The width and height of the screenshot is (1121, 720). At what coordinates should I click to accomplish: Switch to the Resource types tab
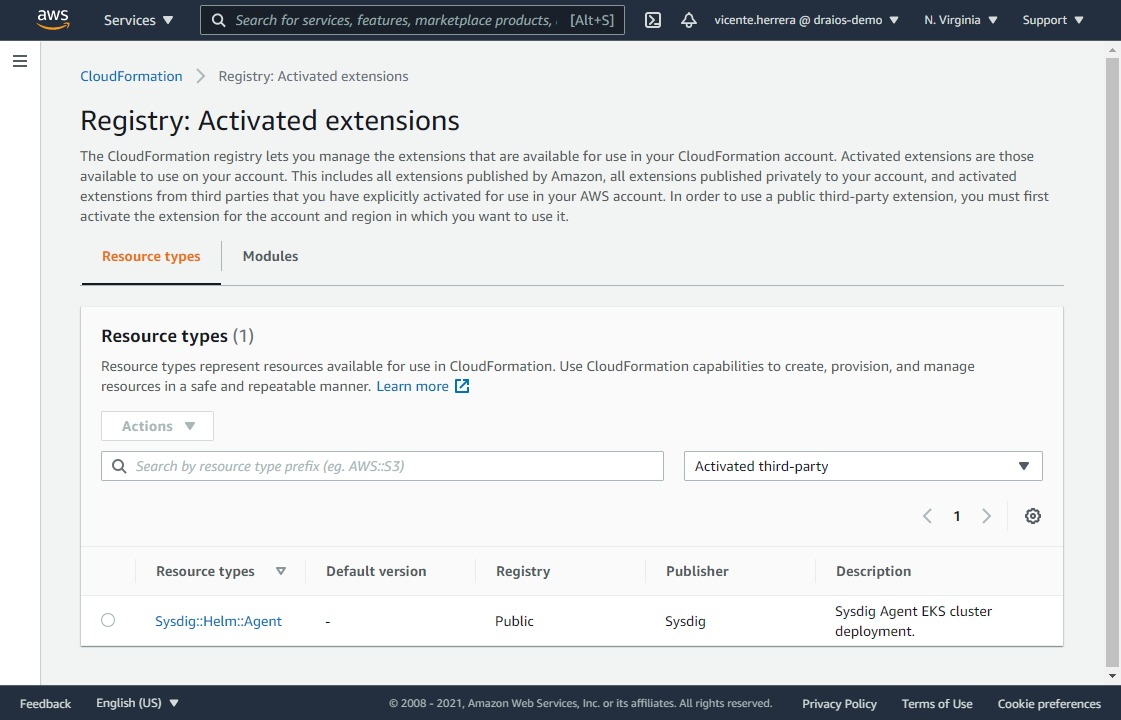click(x=151, y=256)
